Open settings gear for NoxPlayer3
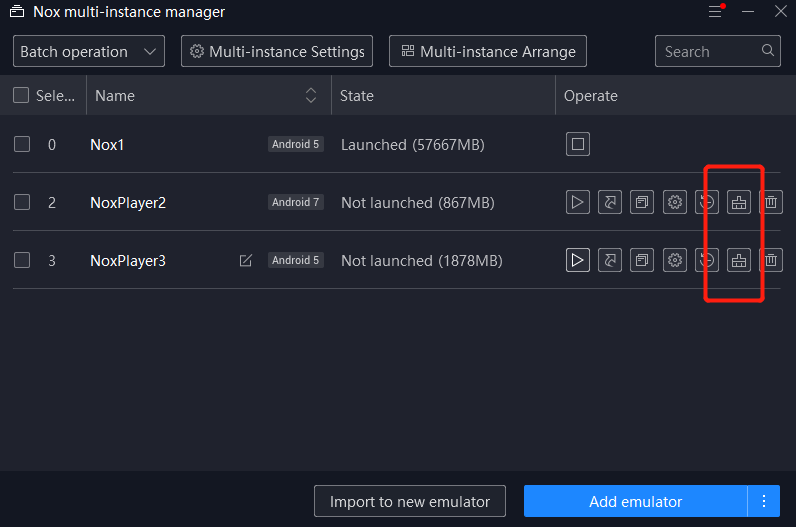This screenshot has width=796, height=527. (x=675, y=260)
